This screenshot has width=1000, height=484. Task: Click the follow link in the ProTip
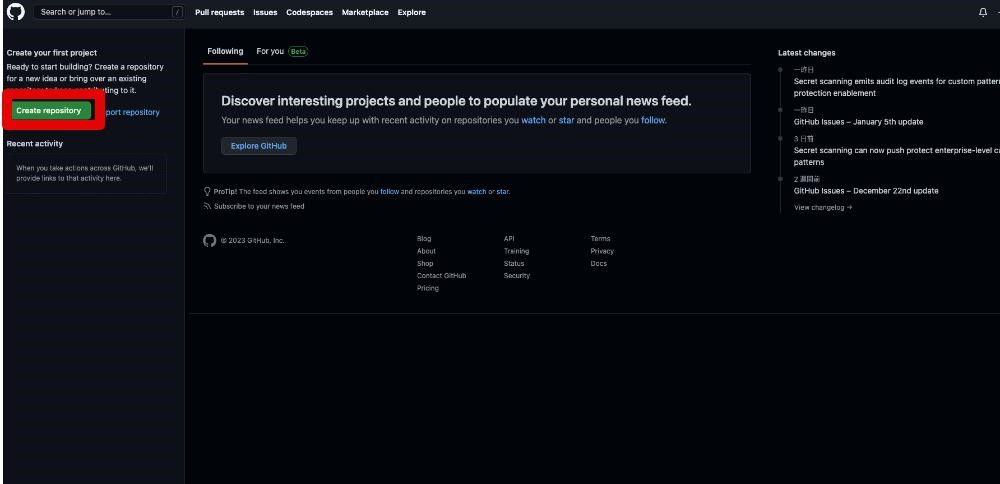pos(390,191)
